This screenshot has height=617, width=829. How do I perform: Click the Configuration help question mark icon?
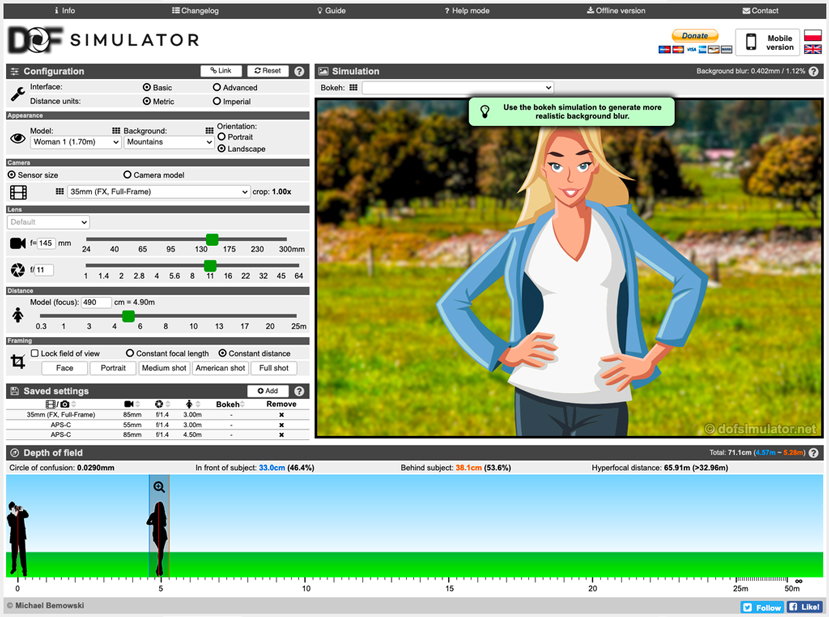299,71
